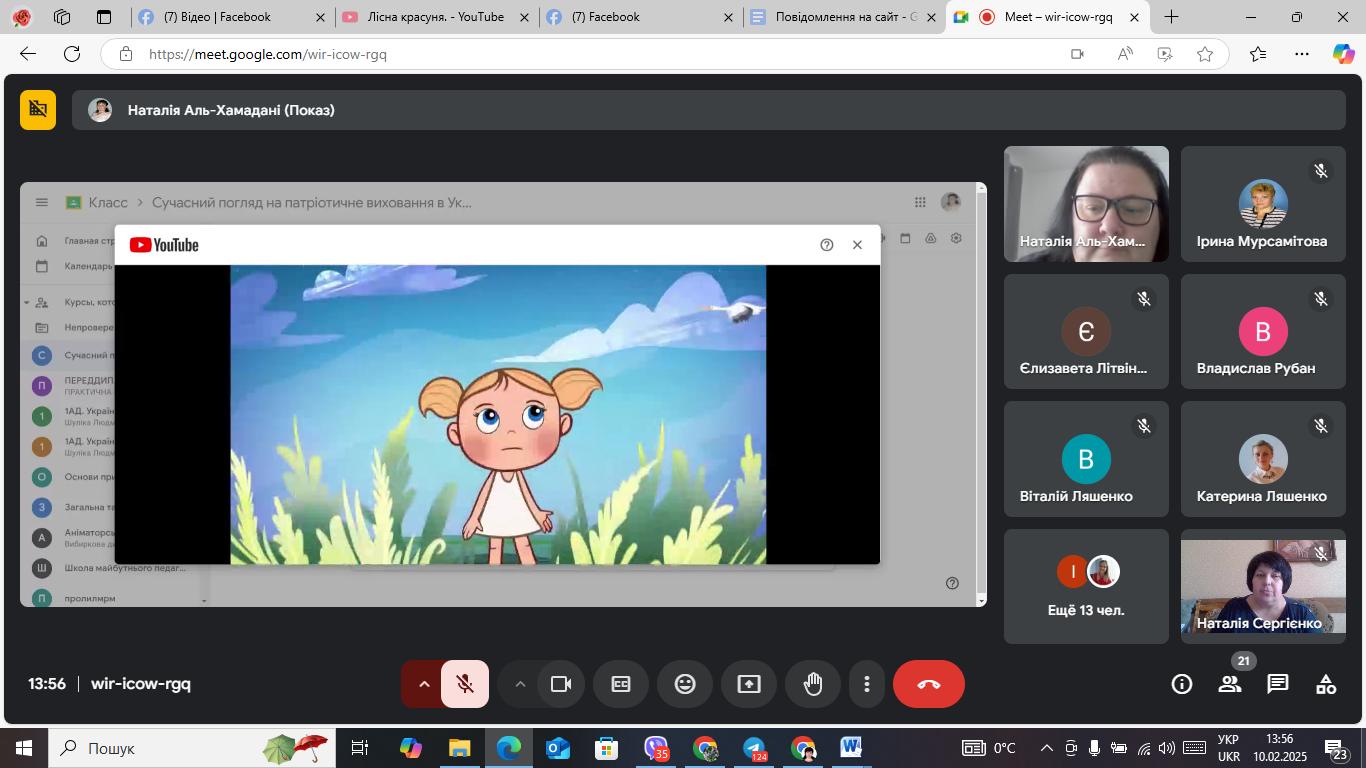This screenshot has width=1366, height=768.
Task: Switch to the '(7) Facebook' browser tab
Action: (640, 17)
